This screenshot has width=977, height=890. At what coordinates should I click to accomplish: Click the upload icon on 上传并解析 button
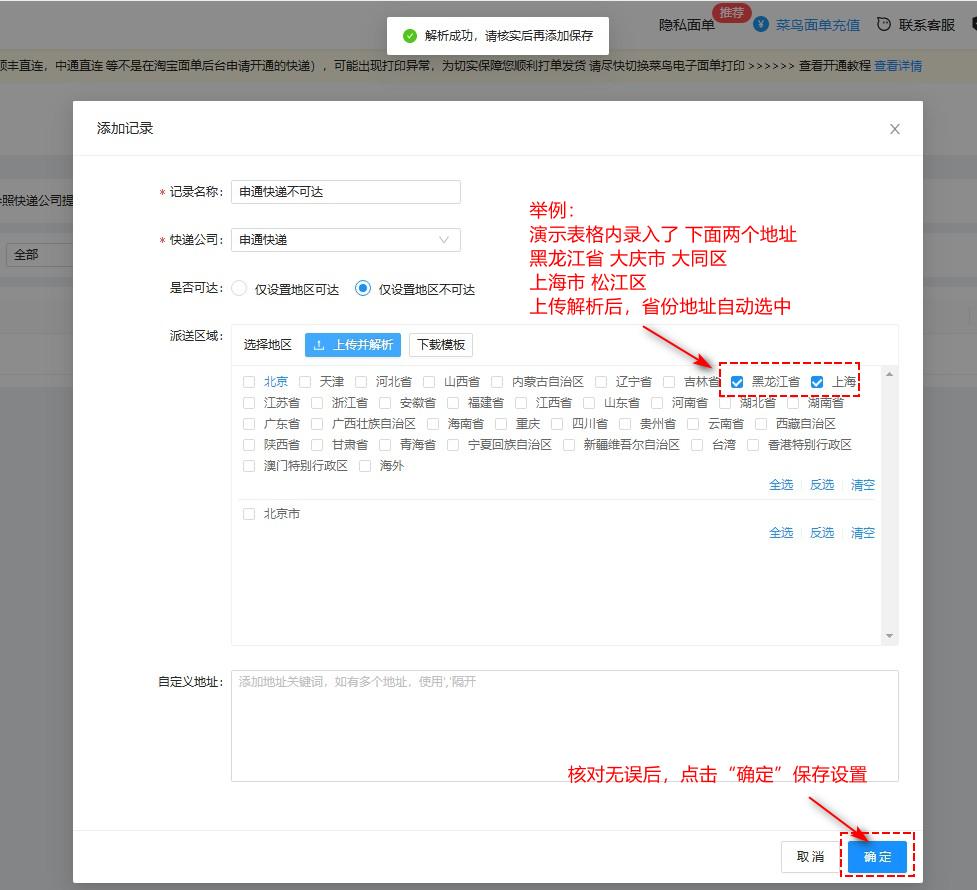tap(321, 345)
